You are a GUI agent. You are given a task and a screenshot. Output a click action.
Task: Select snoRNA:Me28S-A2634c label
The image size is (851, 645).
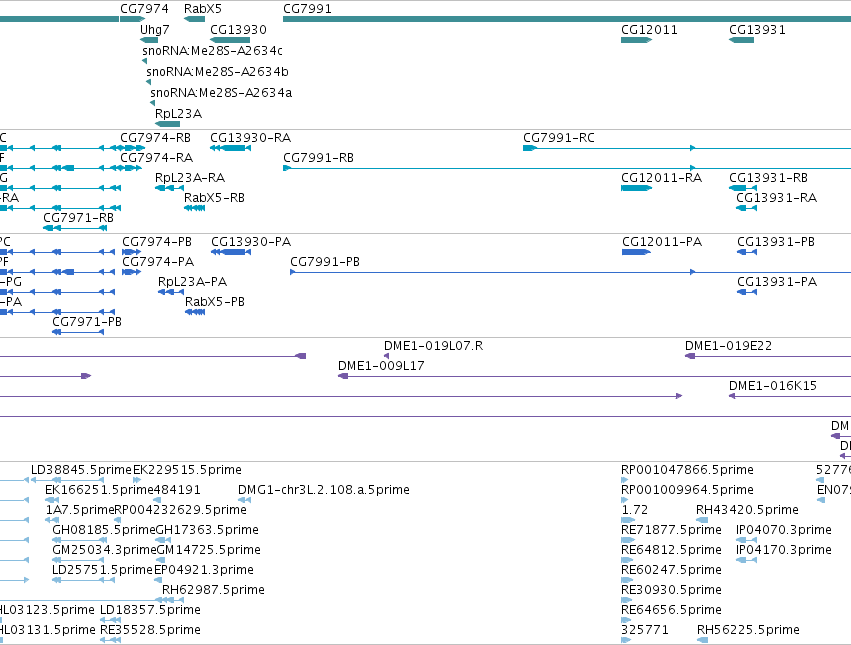(212, 50)
